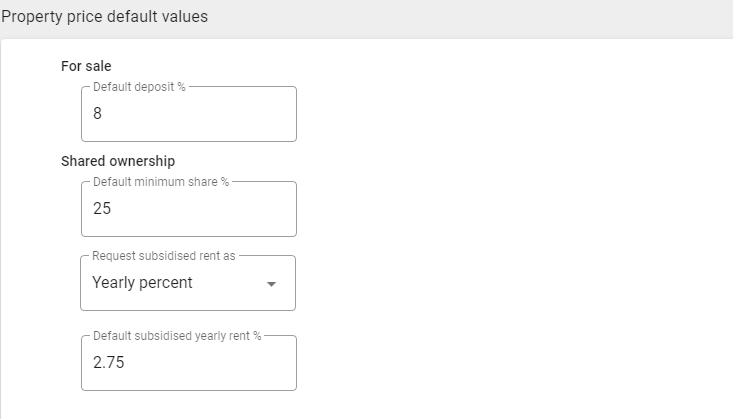Click the value 8 in the deposit field
Viewport: 733px width, 419px height.
tap(97, 113)
